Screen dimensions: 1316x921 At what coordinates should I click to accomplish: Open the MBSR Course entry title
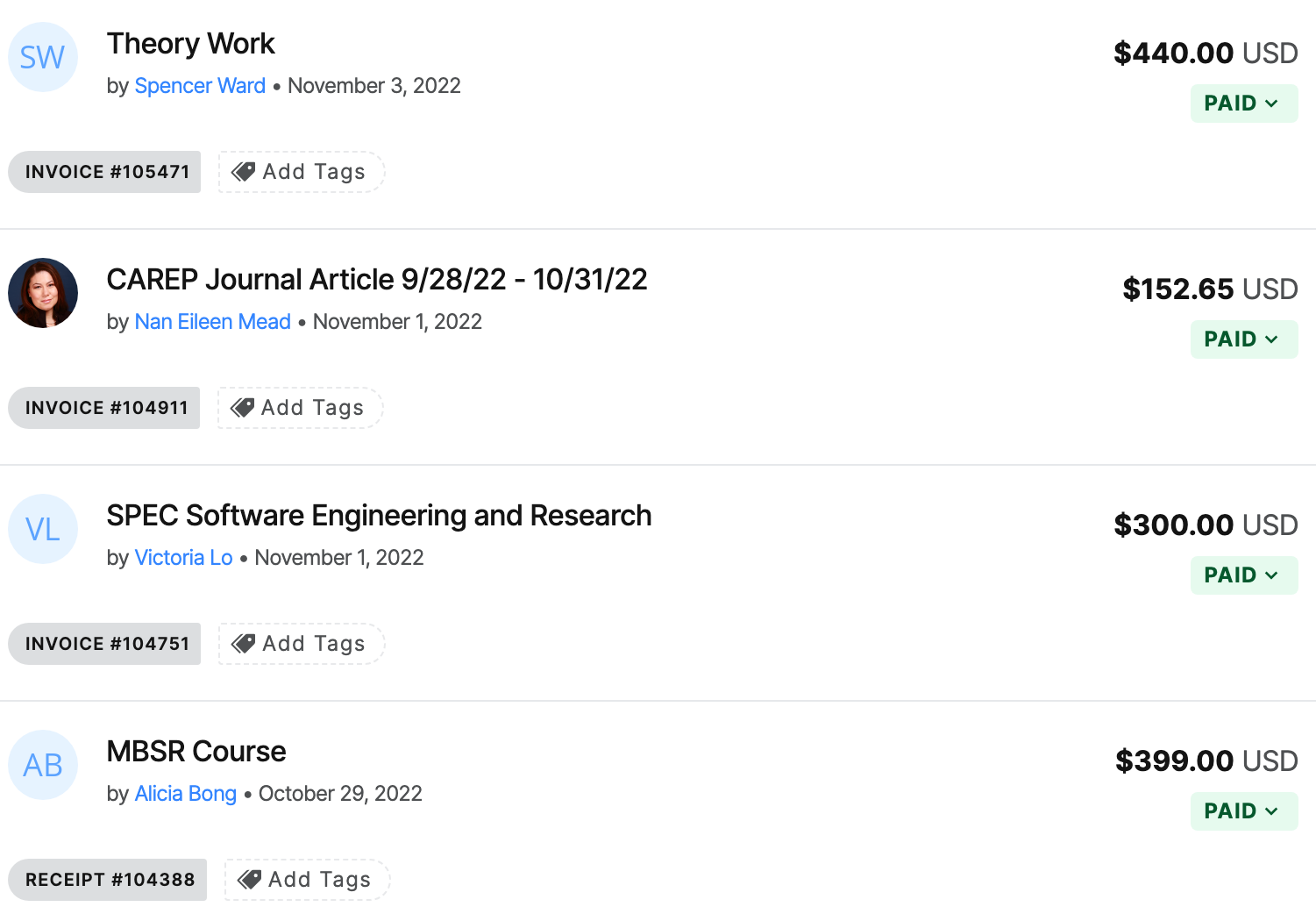(196, 752)
